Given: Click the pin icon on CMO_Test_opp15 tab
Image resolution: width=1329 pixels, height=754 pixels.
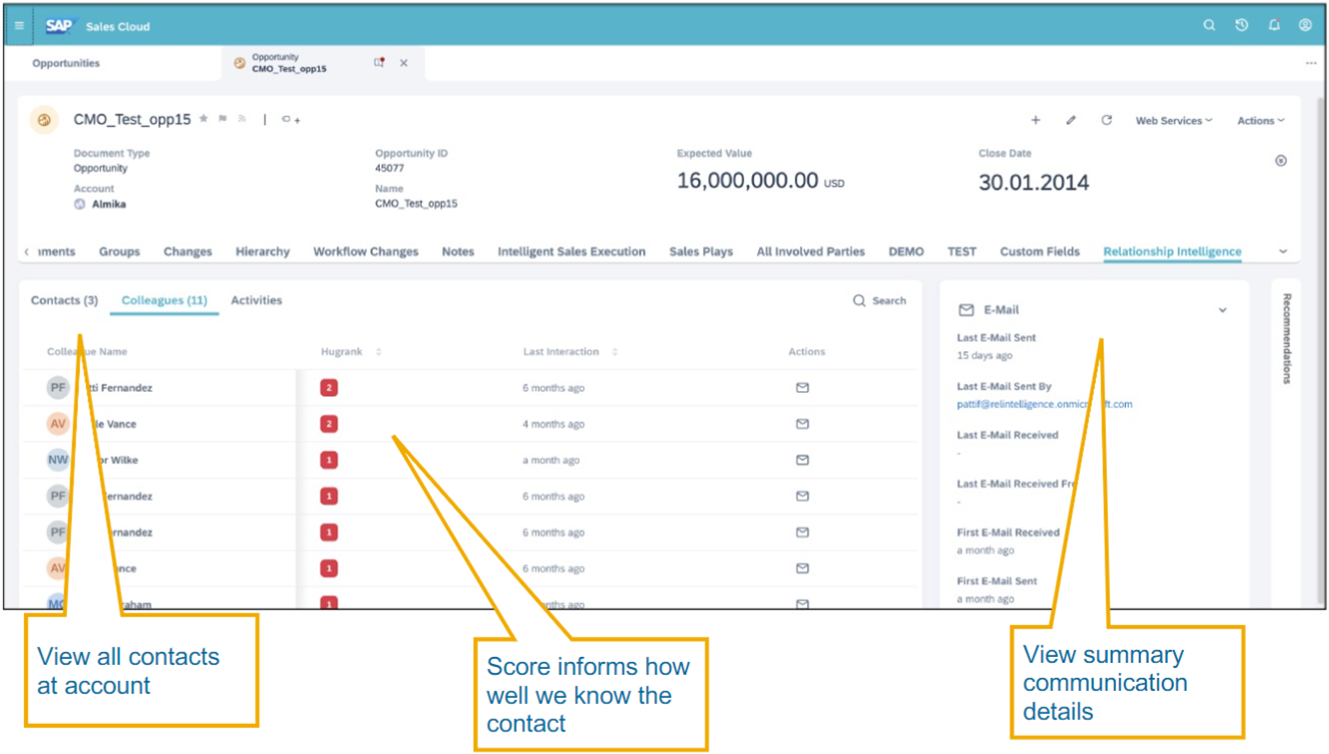Looking at the screenshot, I should tap(379, 63).
